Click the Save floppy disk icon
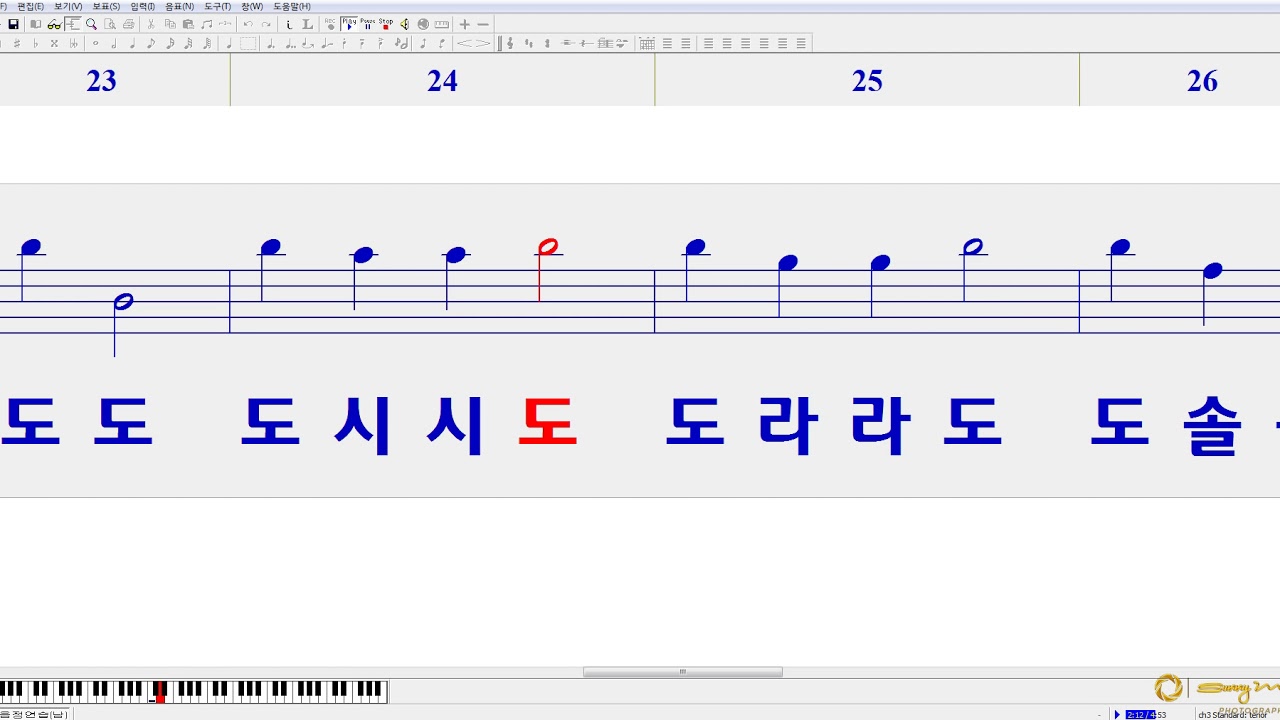This screenshot has width=1280, height=720. (x=13, y=24)
